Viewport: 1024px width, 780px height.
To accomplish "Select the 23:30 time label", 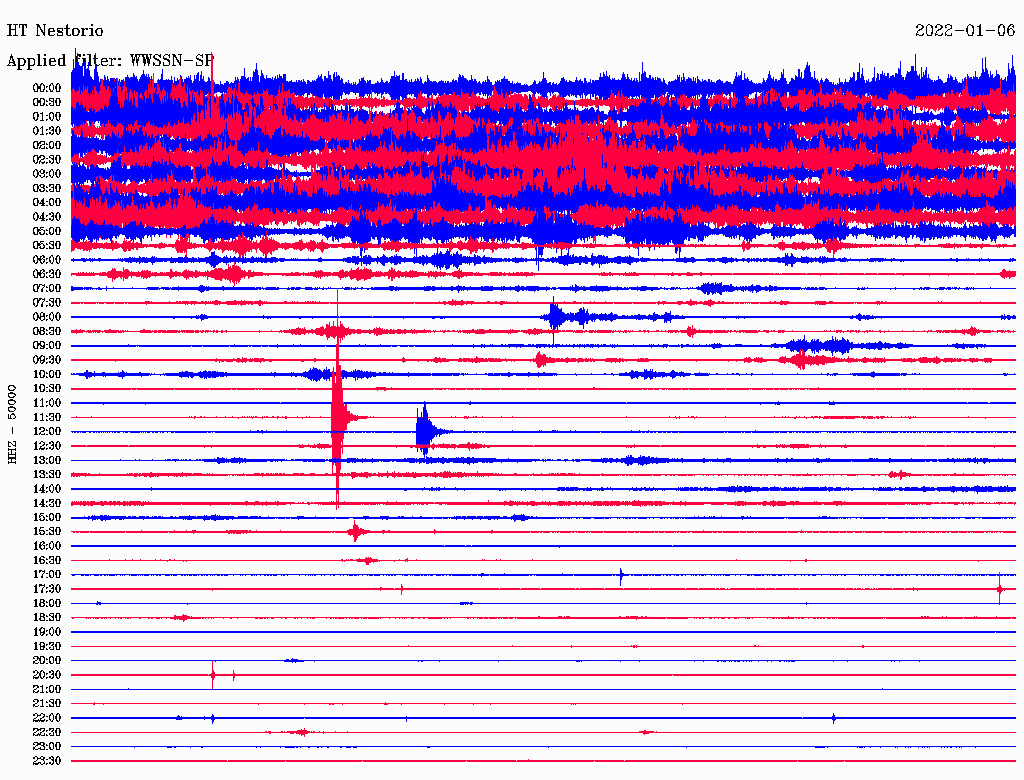I will [47, 760].
